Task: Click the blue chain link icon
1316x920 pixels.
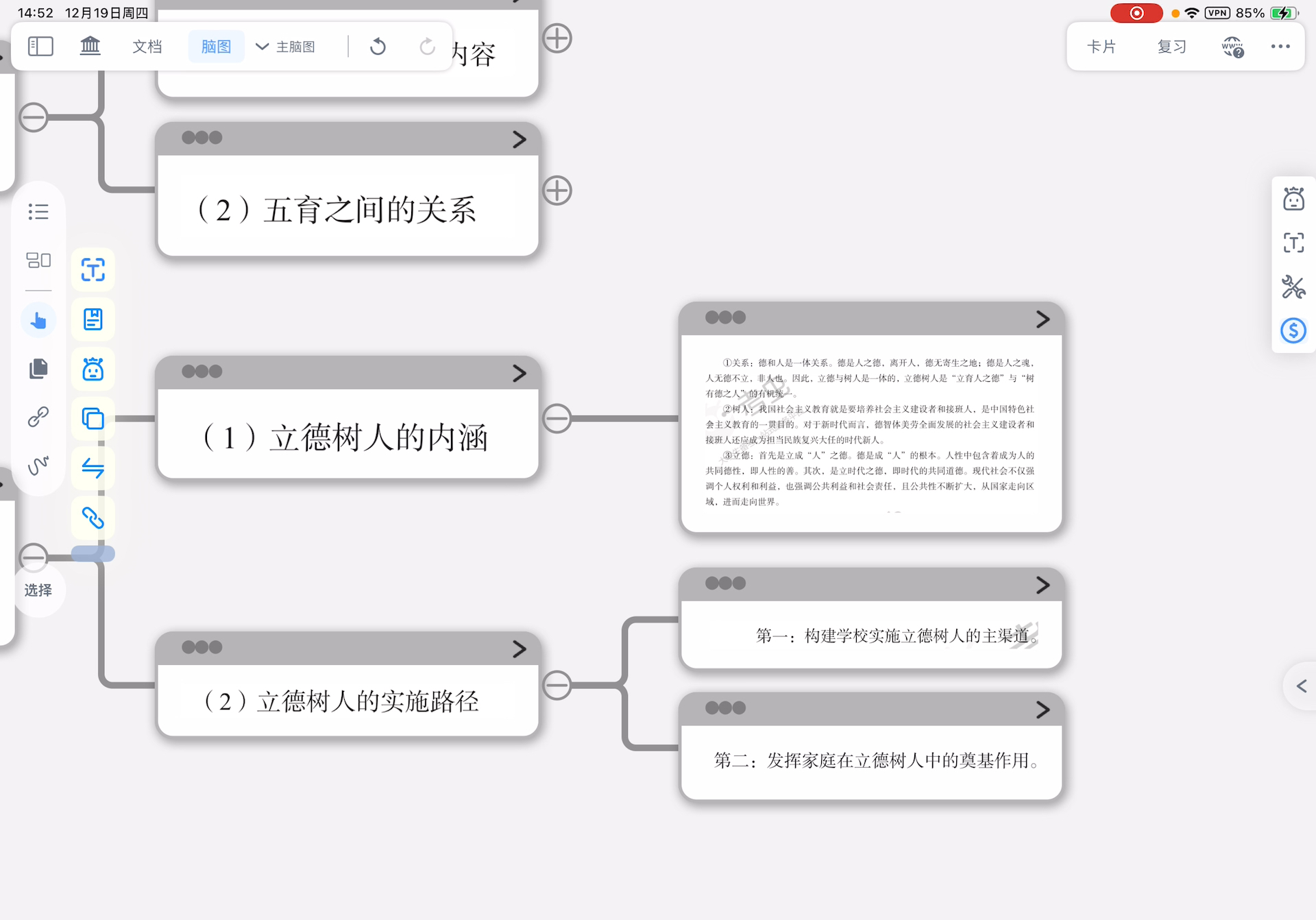Action: (x=93, y=517)
